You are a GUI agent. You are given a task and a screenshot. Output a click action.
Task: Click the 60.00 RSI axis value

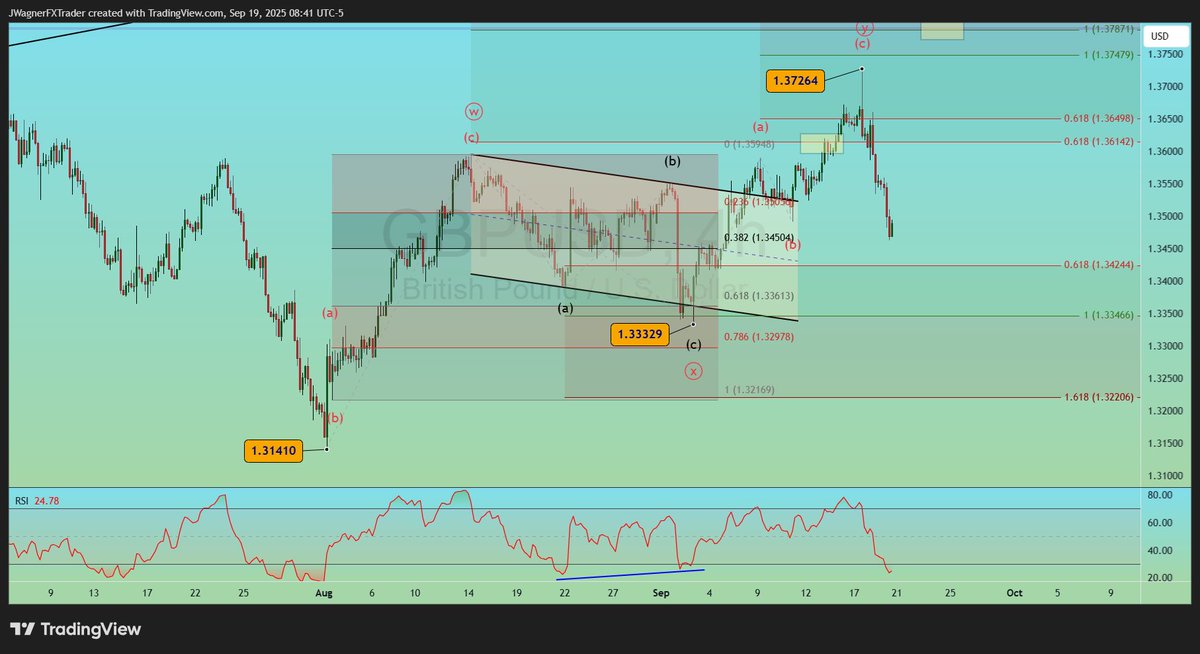[1159, 522]
